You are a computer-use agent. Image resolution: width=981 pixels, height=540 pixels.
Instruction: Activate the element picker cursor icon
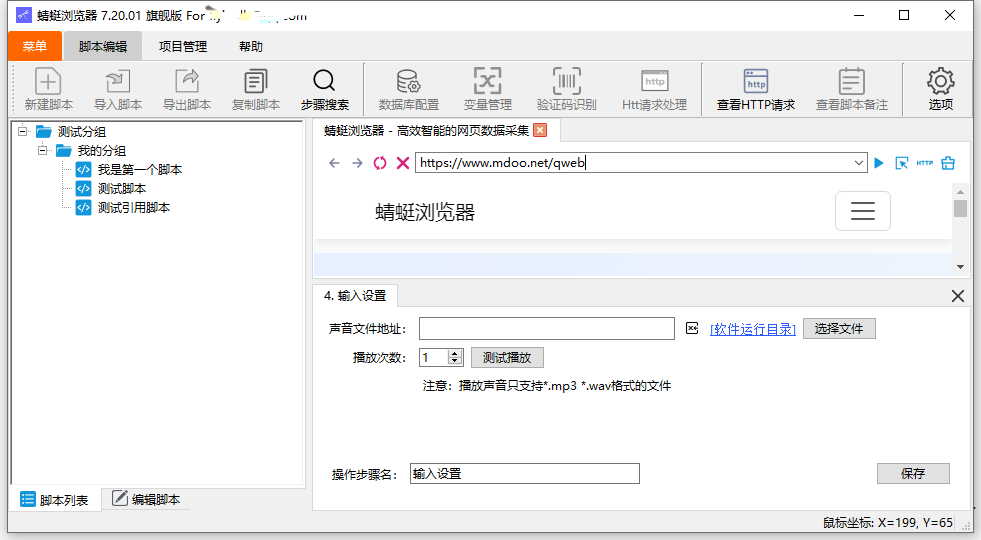pos(902,163)
